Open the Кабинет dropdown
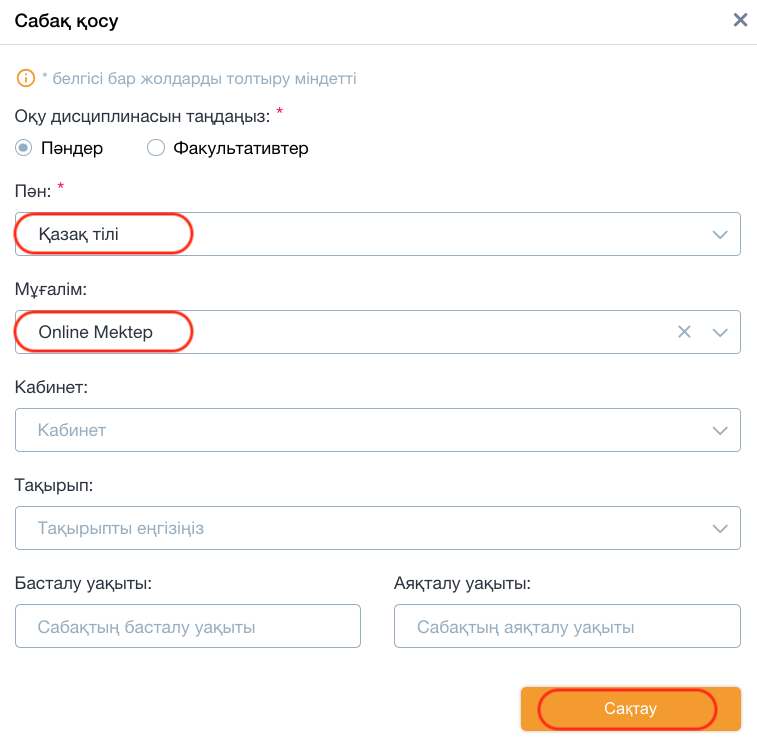The height and width of the screenshot is (742, 757). [x=378, y=430]
